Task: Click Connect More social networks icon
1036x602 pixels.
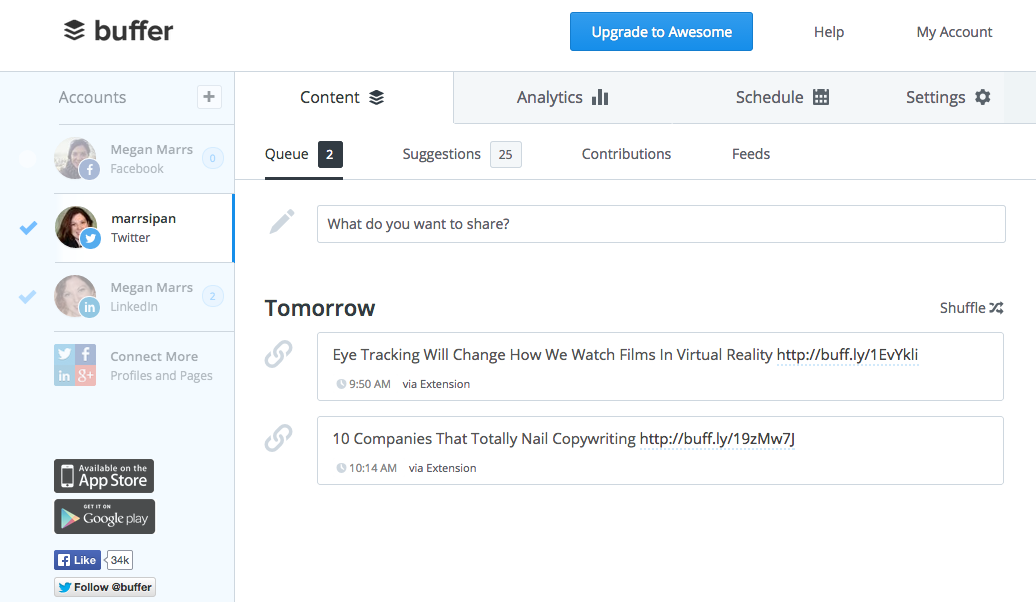Action: (x=75, y=365)
